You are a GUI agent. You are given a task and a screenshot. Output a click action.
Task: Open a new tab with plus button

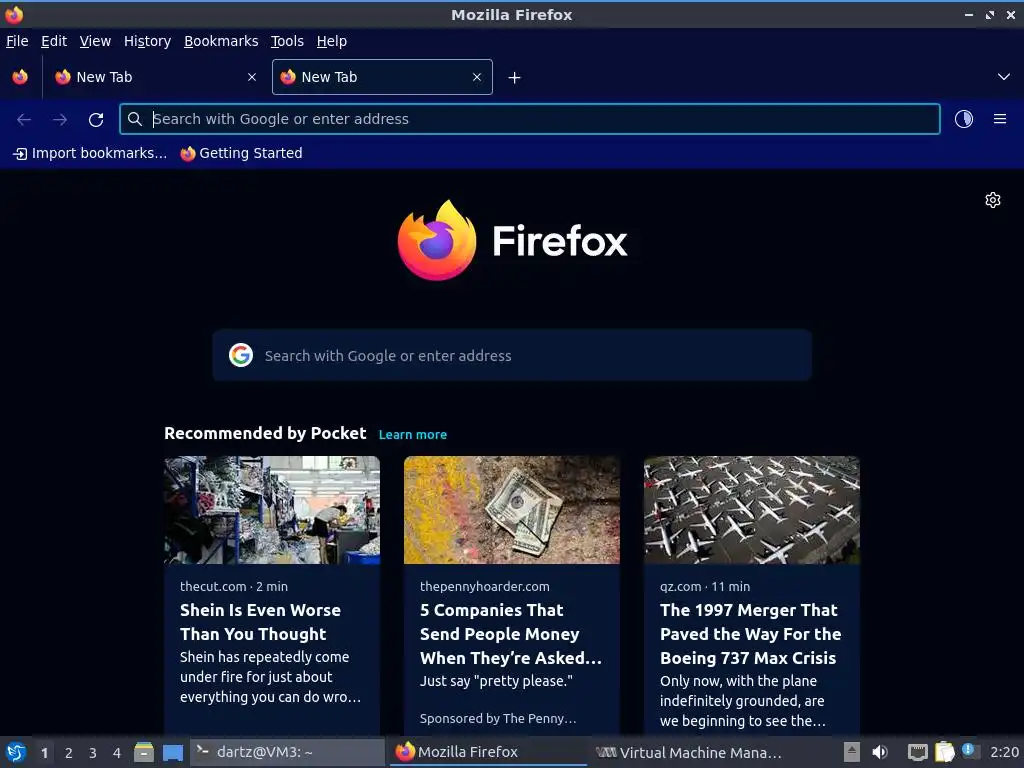(x=515, y=78)
